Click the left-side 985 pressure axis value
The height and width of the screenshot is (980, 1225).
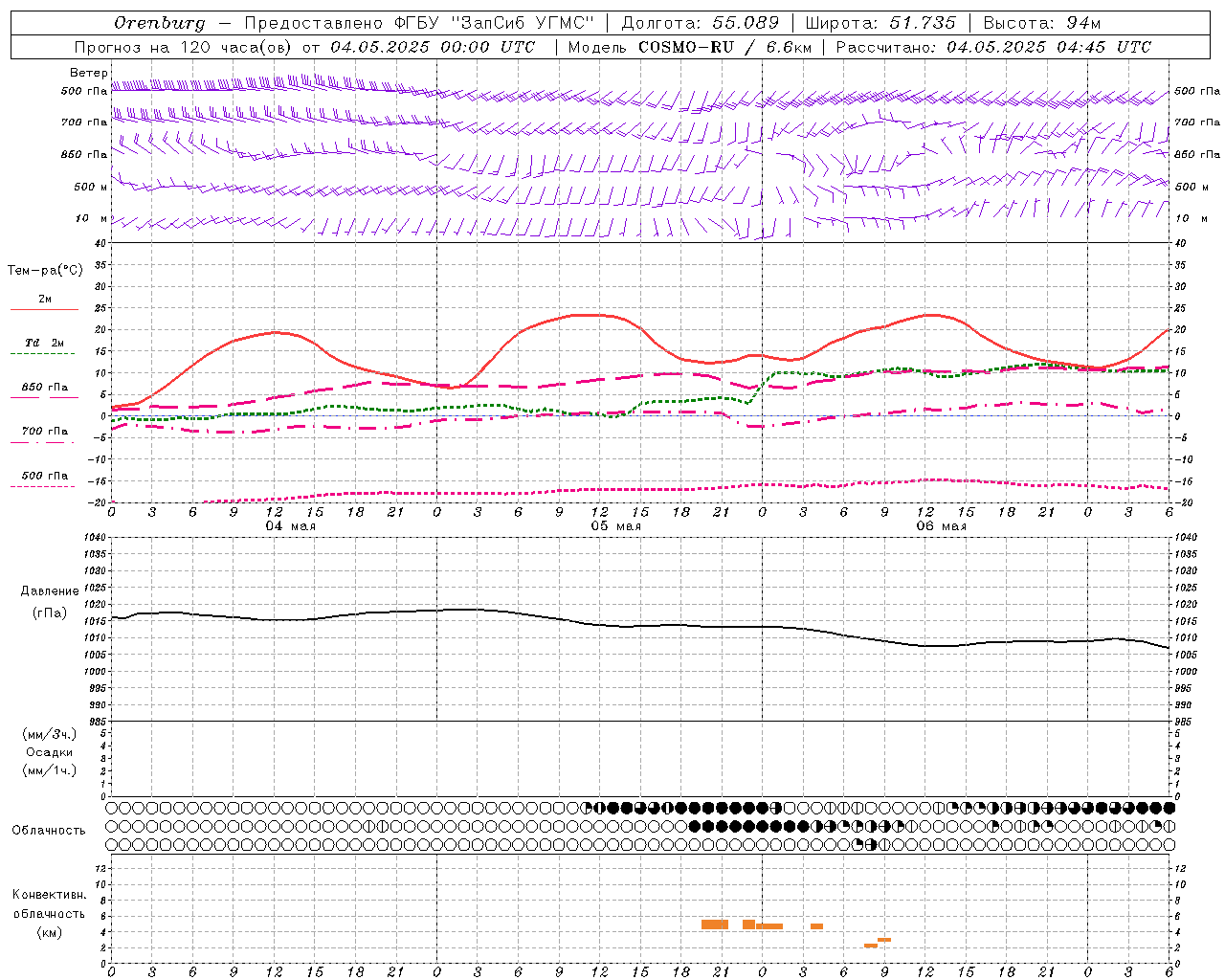point(96,722)
